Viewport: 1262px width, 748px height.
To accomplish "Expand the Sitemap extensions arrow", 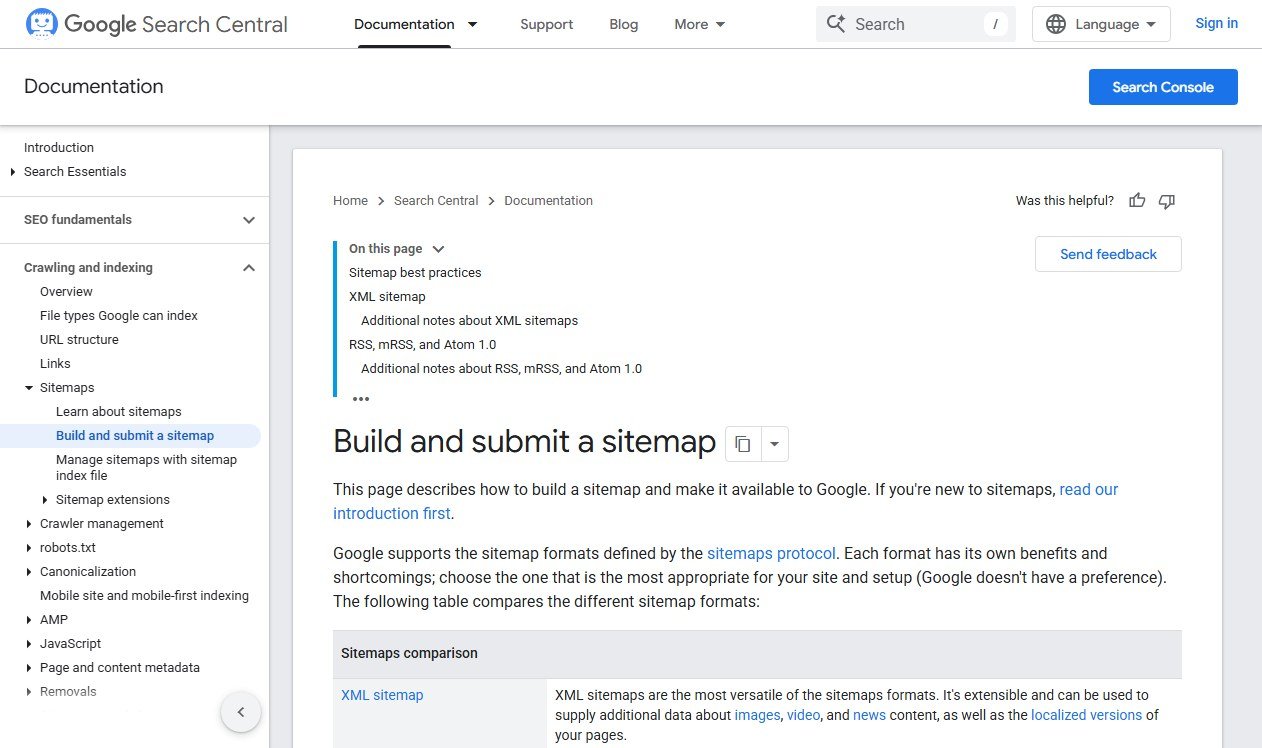I will tap(45, 500).
